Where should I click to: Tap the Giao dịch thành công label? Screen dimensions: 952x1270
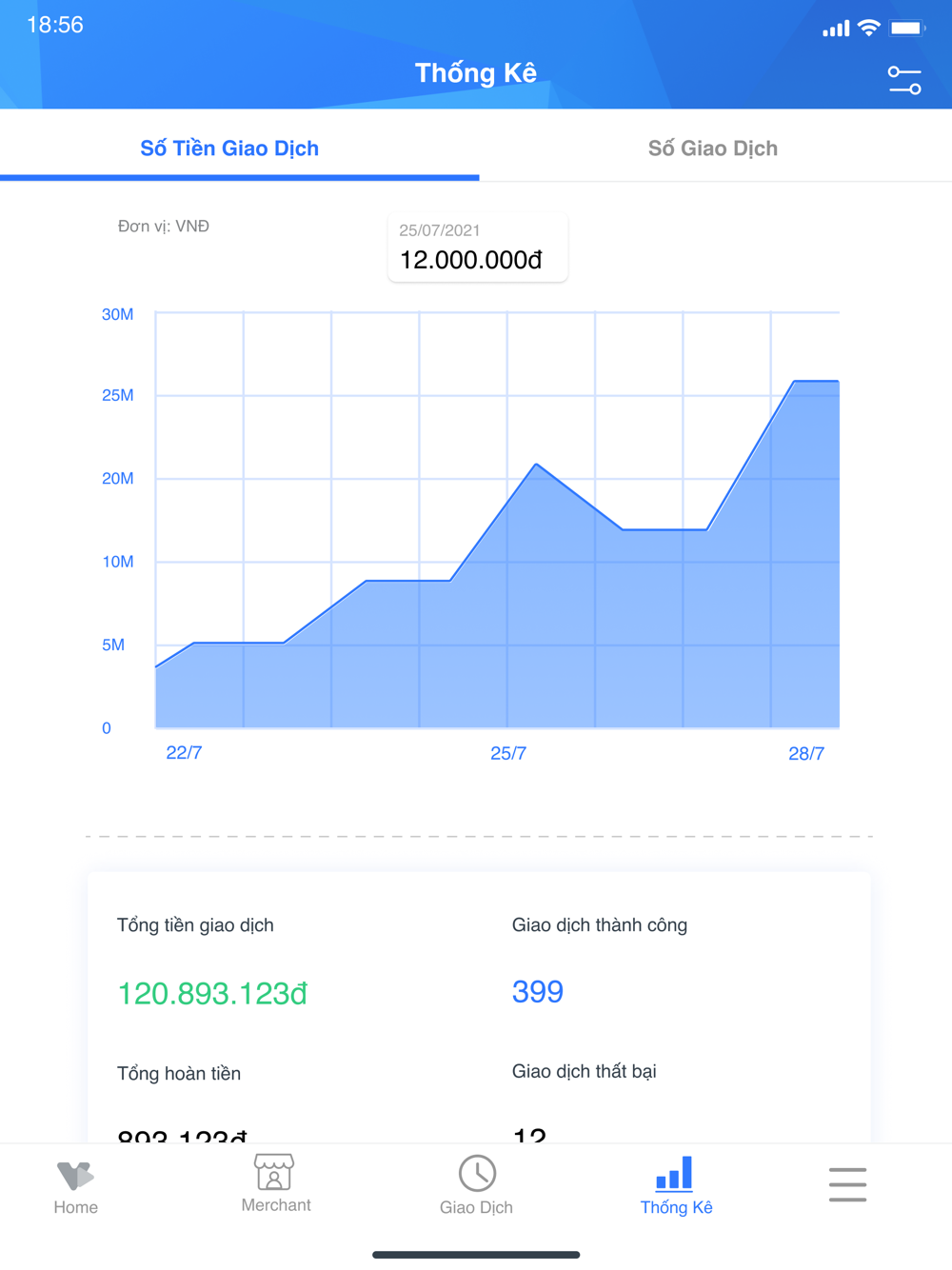pyautogui.click(x=600, y=925)
